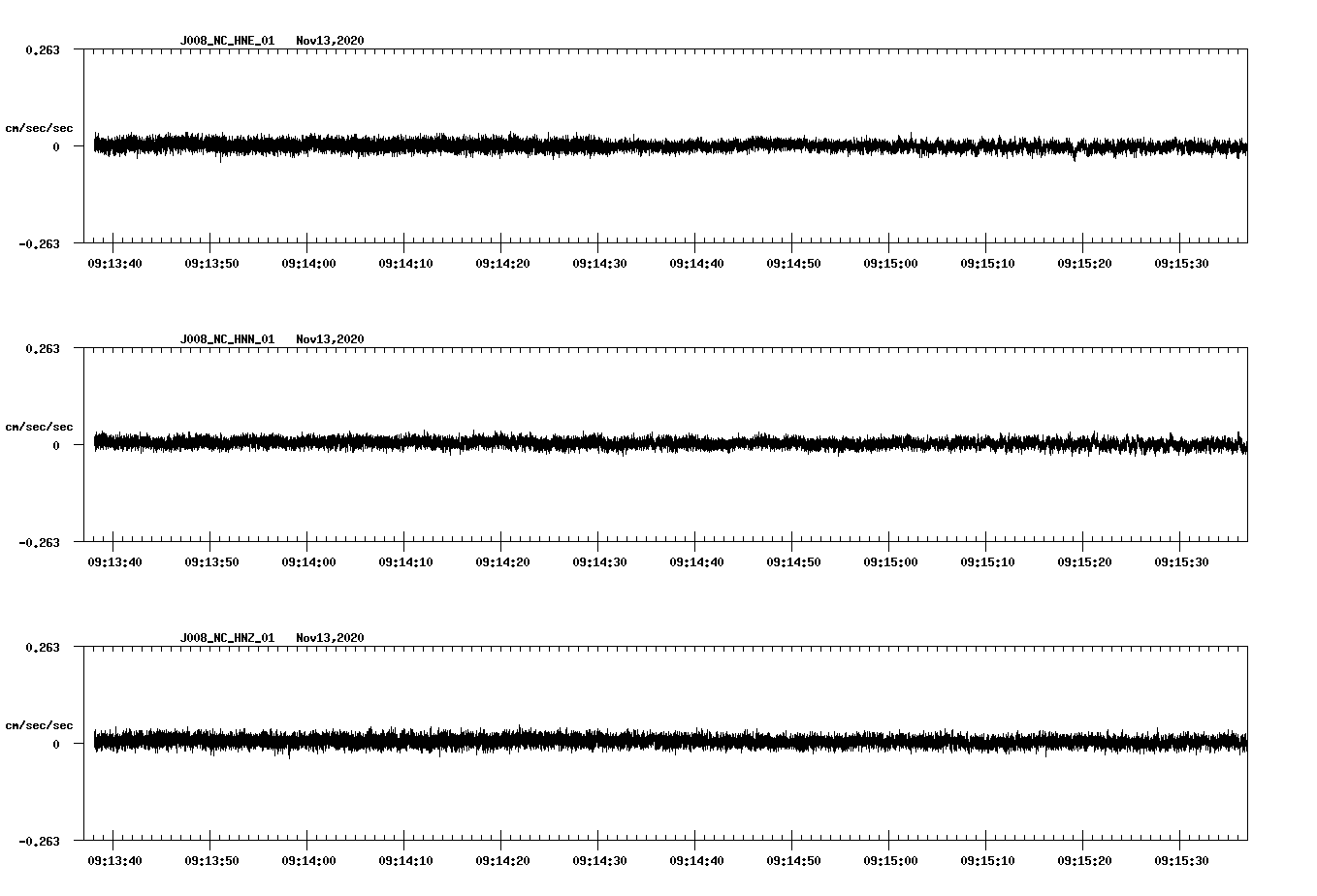
Task: Click the Nov13,2020 date on the top plot
Action: 331,41
